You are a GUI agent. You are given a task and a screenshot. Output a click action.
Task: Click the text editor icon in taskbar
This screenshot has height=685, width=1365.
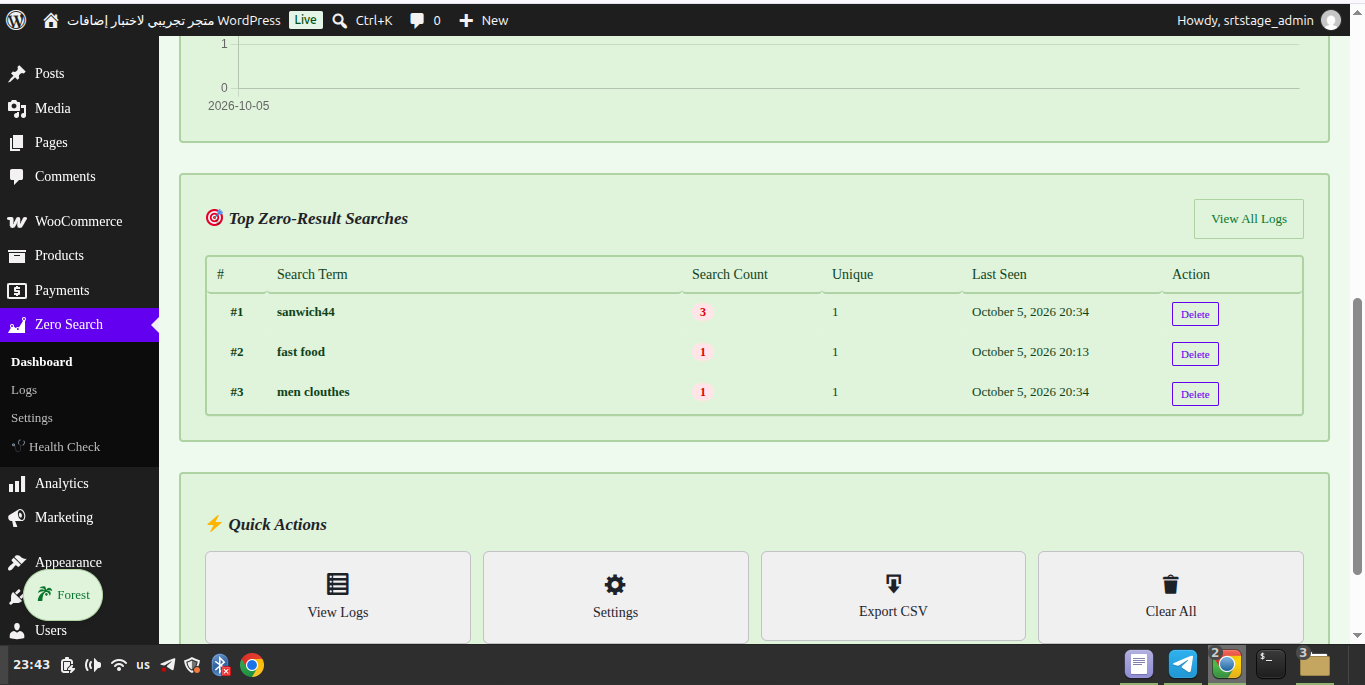click(1139, 664)
